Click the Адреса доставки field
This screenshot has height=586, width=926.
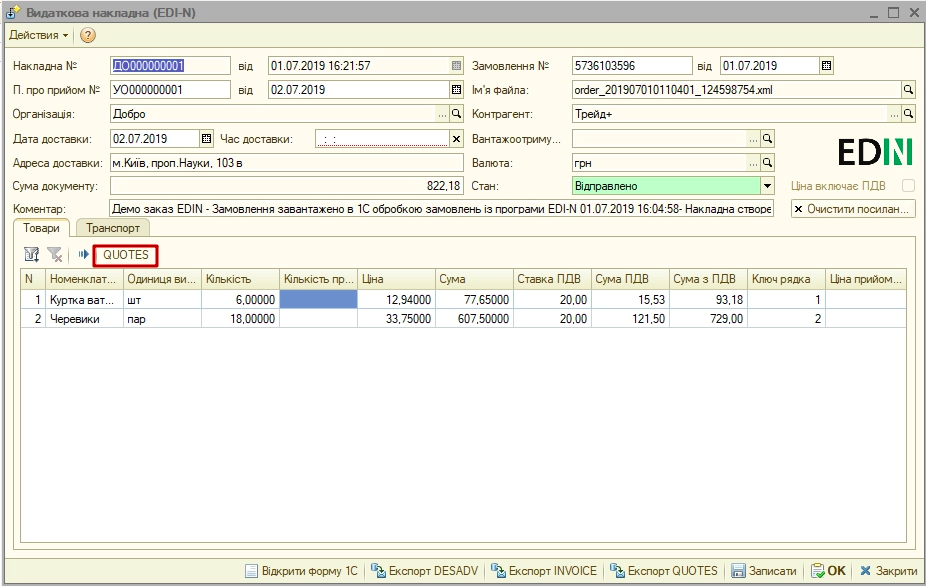tap(286, 163)
